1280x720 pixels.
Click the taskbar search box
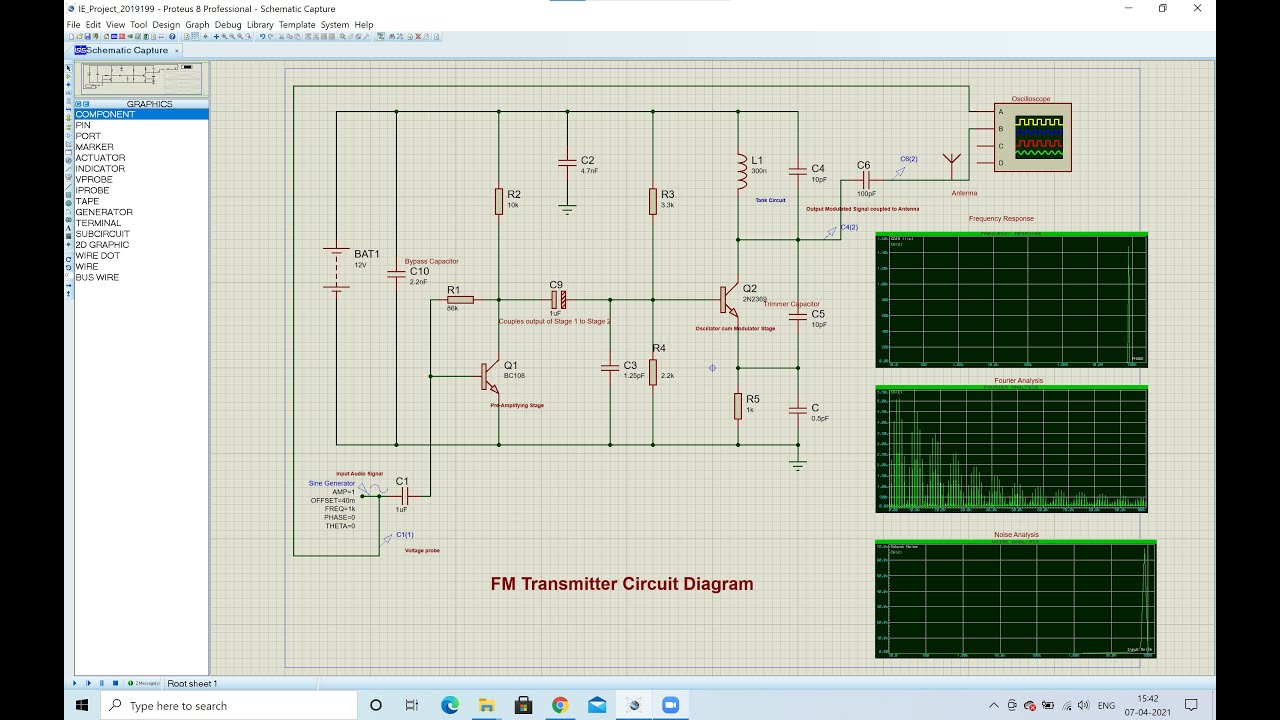pos(229,705)
